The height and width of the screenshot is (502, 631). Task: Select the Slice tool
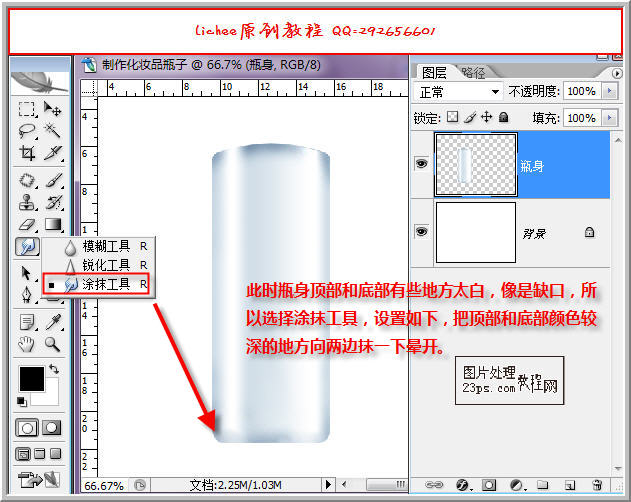(54, 153)
